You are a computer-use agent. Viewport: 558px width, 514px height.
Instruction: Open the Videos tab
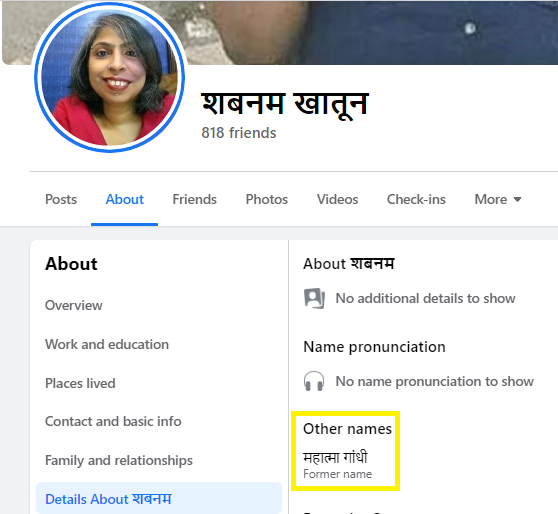click(x=337, y=199)
